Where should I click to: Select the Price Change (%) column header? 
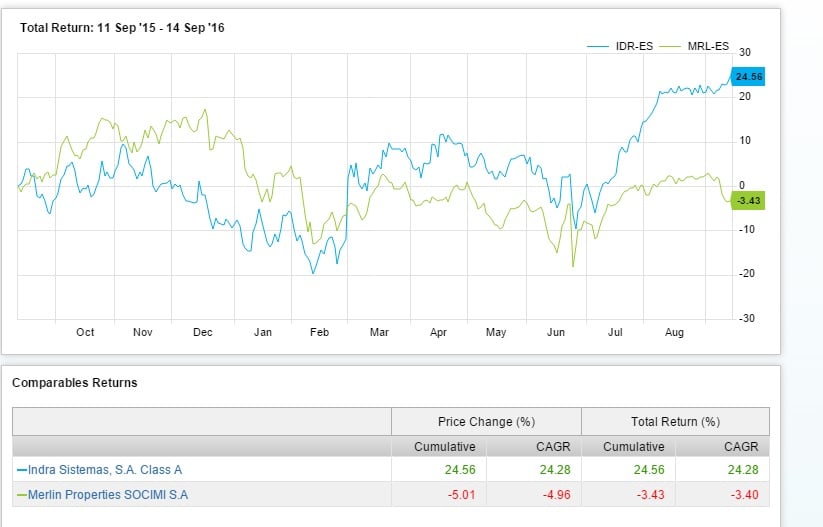pyautogui.click(x=486, y=422)
